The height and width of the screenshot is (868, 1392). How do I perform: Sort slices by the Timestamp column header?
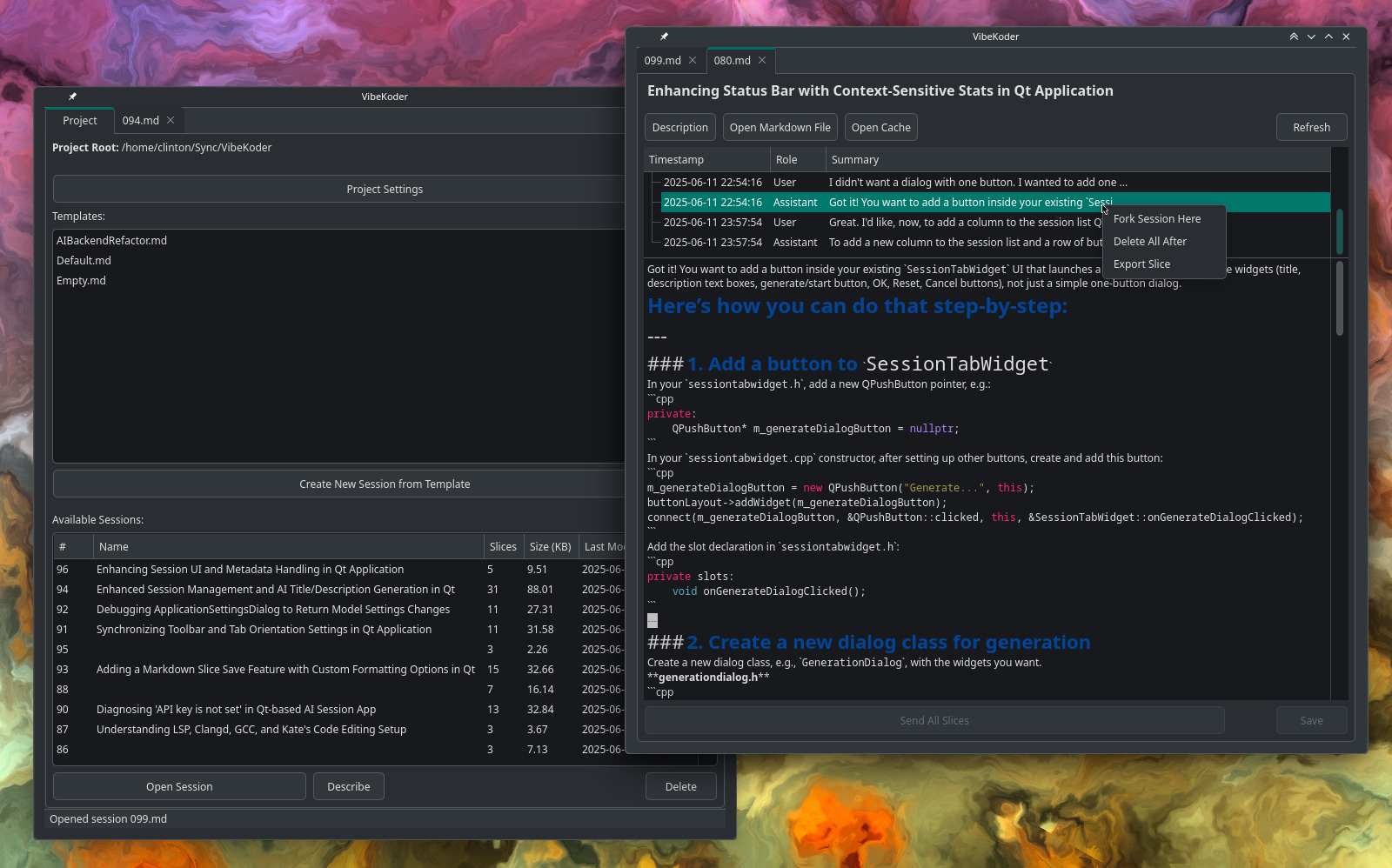click(x=707, y=159)
